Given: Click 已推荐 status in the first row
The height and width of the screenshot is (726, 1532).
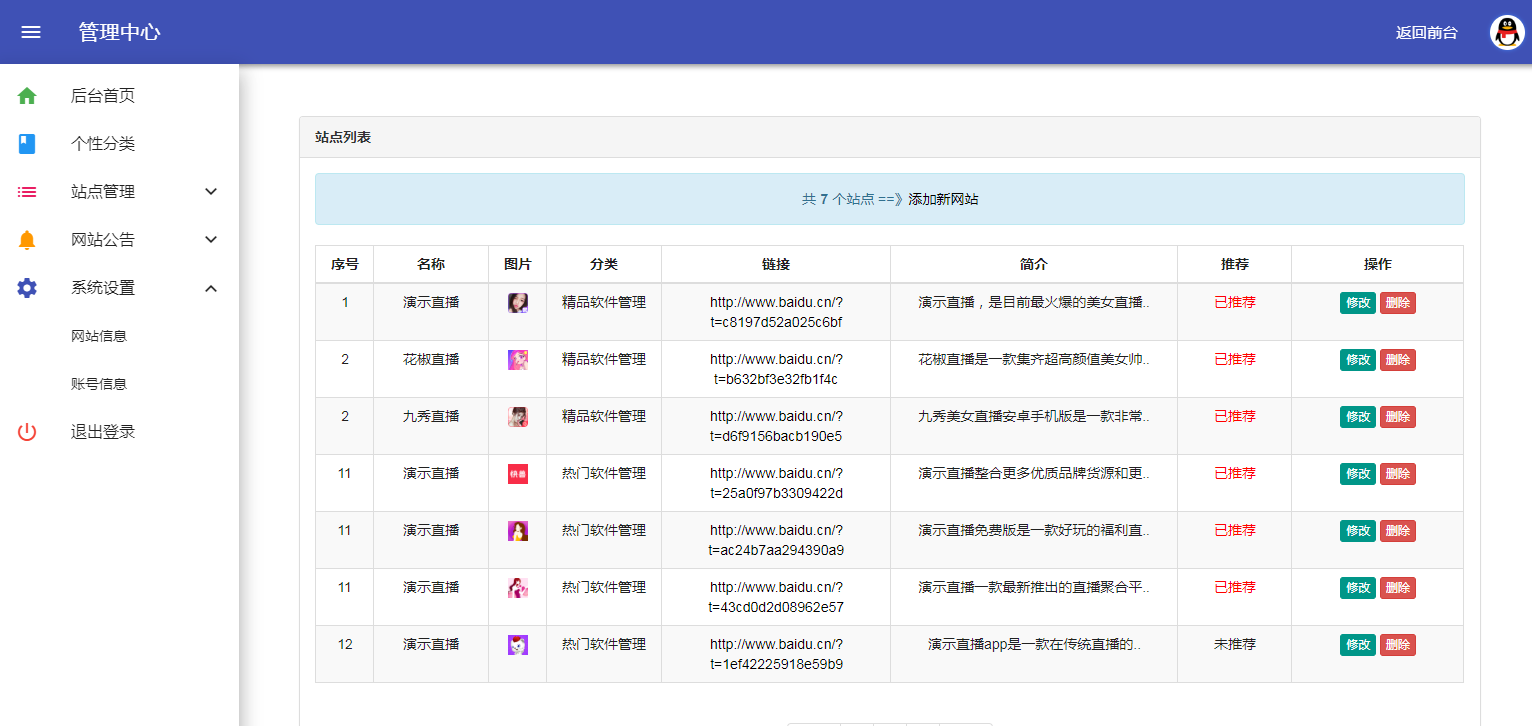Looking at the screenshot, I should [x=1234, y=302].
